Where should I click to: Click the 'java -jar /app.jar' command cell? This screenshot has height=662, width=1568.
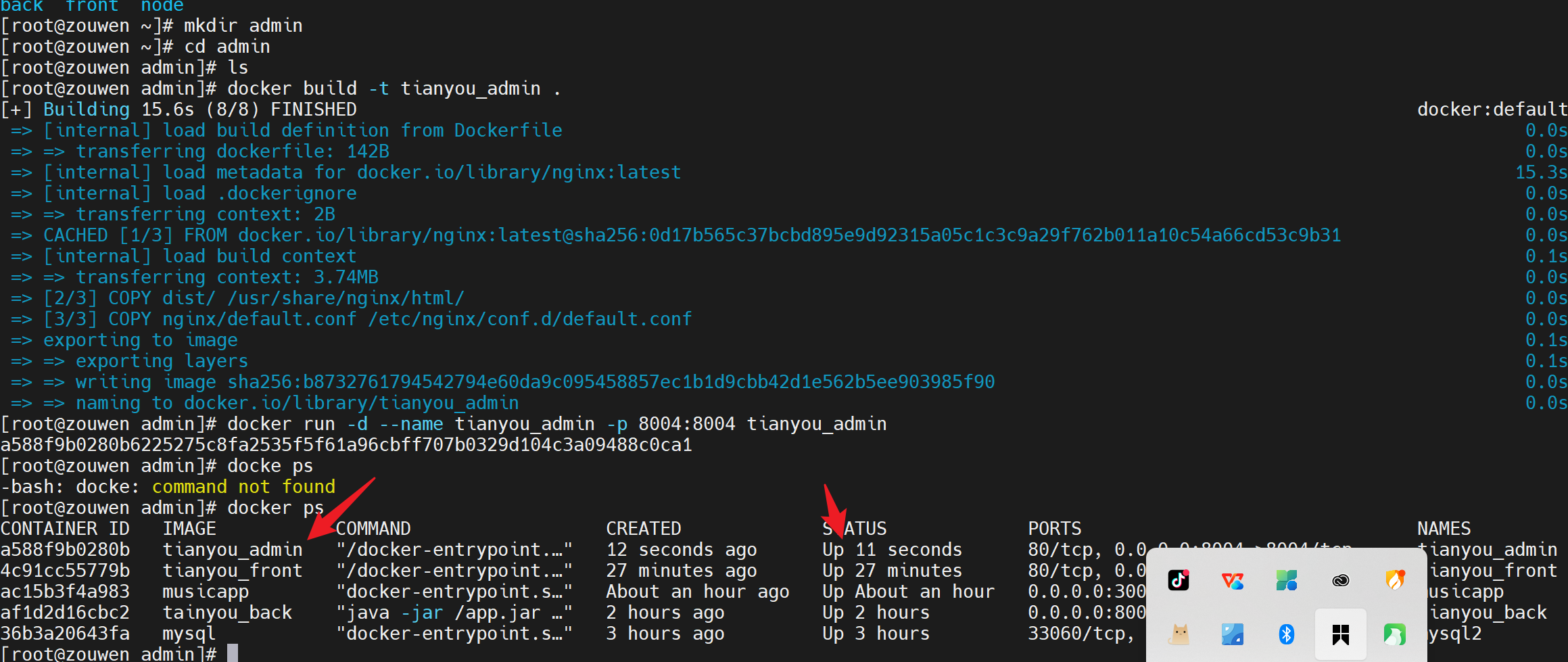pos(454,613)
